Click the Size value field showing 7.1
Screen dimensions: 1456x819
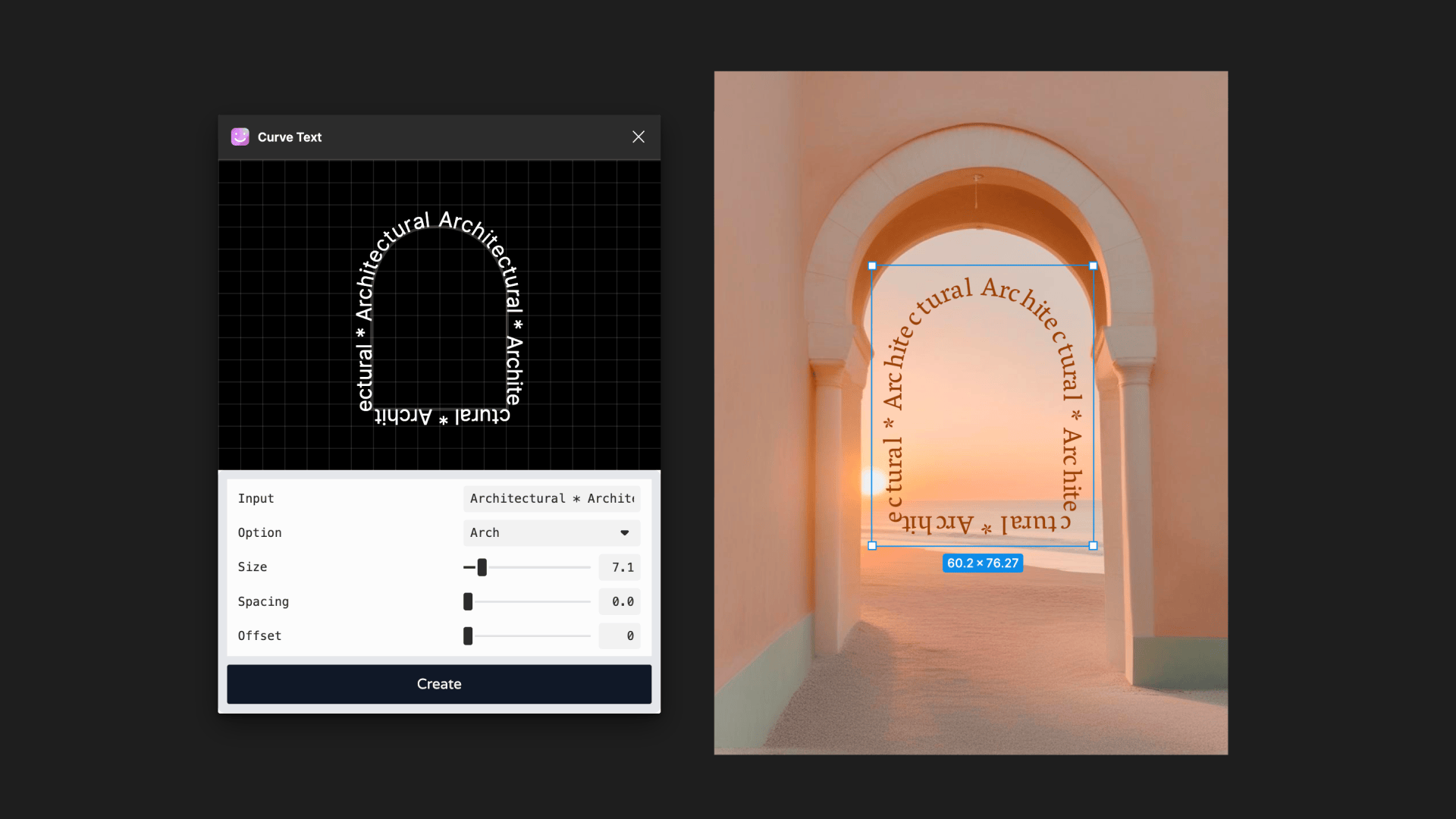pos(620,567)
